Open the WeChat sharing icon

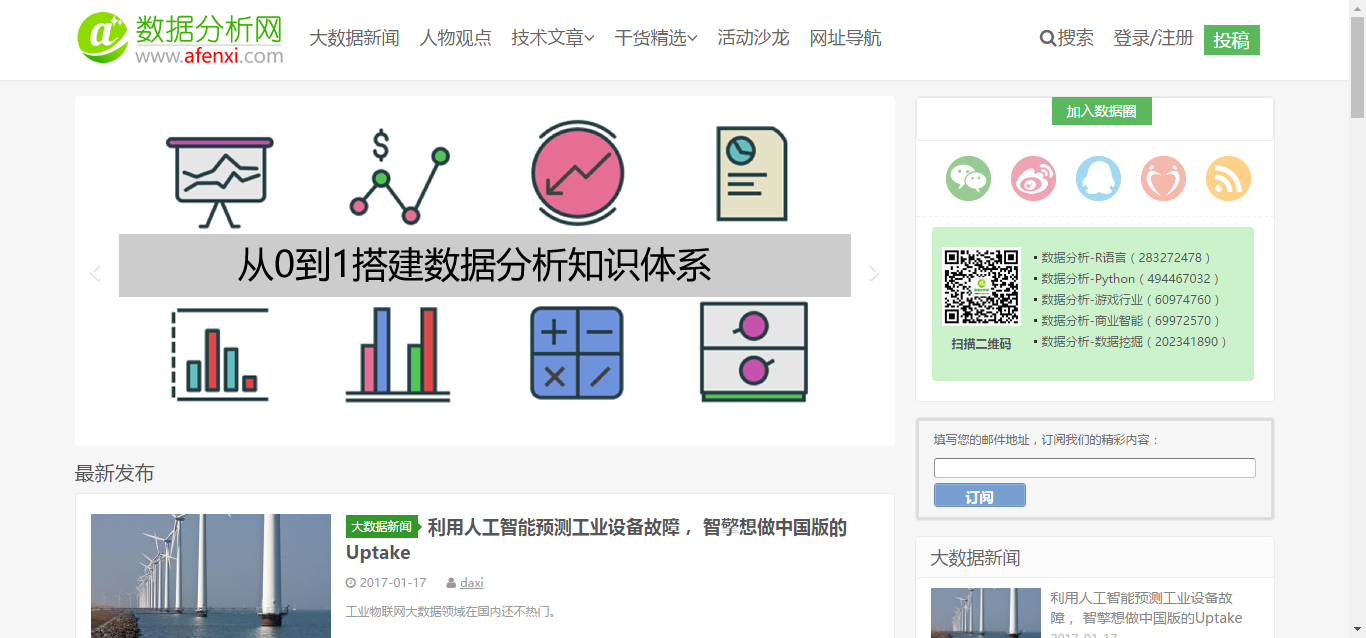967,178
